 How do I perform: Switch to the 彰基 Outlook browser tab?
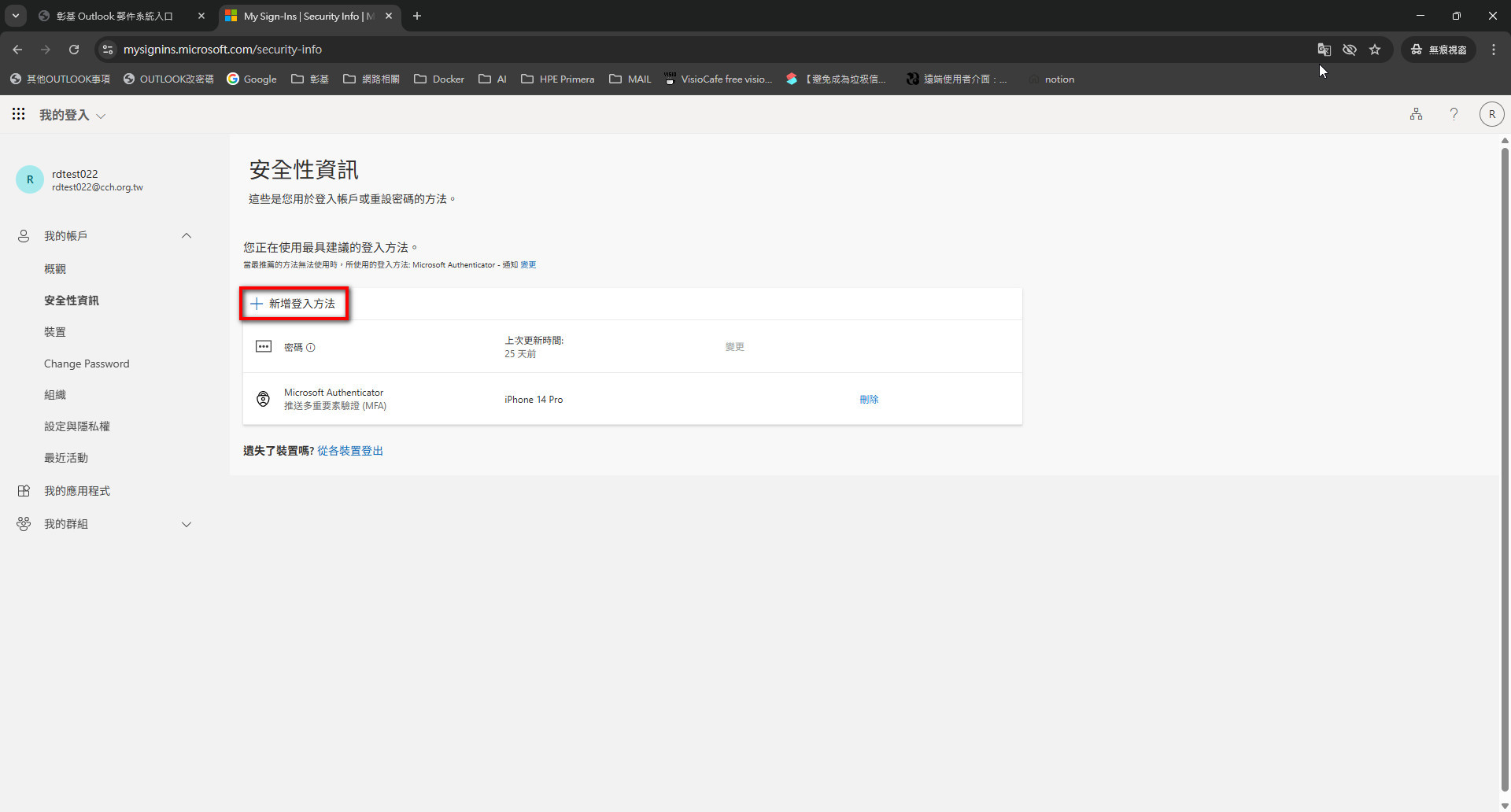(115, 16)
